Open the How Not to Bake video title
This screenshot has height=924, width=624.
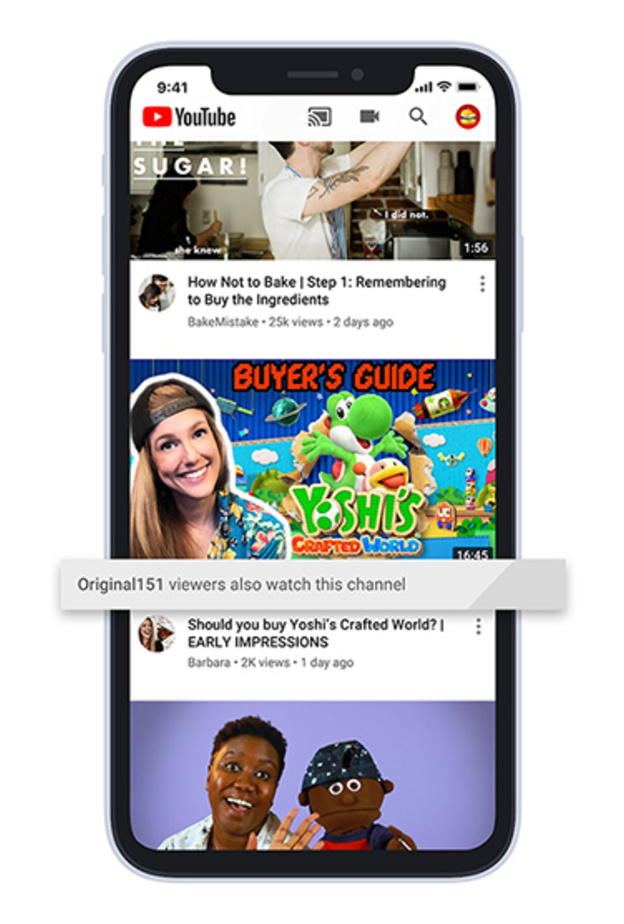316,291
